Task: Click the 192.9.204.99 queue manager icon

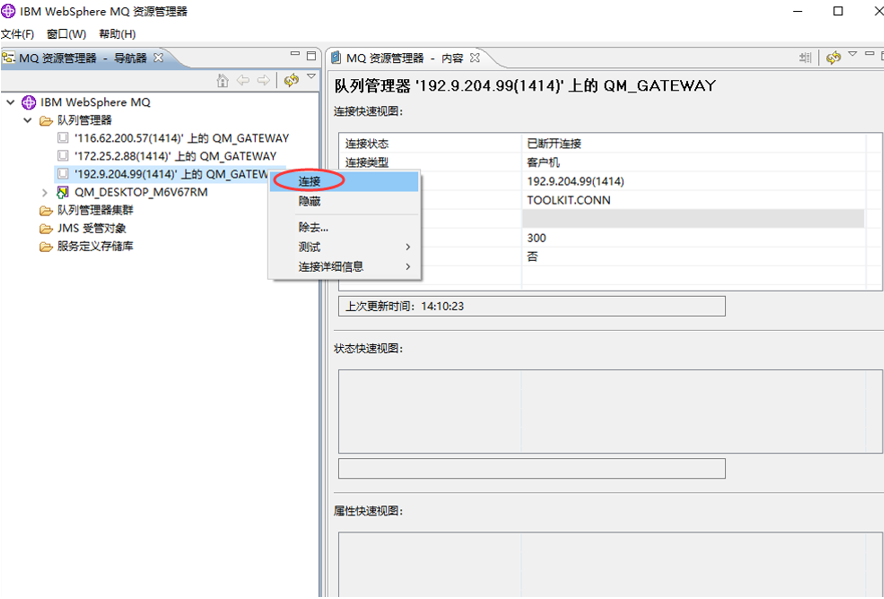Action: pyautogui.click(x=63, y=174)
